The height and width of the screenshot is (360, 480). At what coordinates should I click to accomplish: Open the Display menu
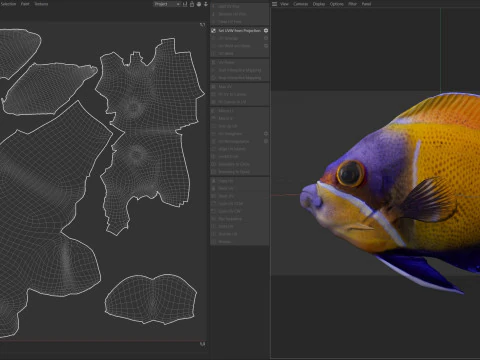[x=319, y=4]
